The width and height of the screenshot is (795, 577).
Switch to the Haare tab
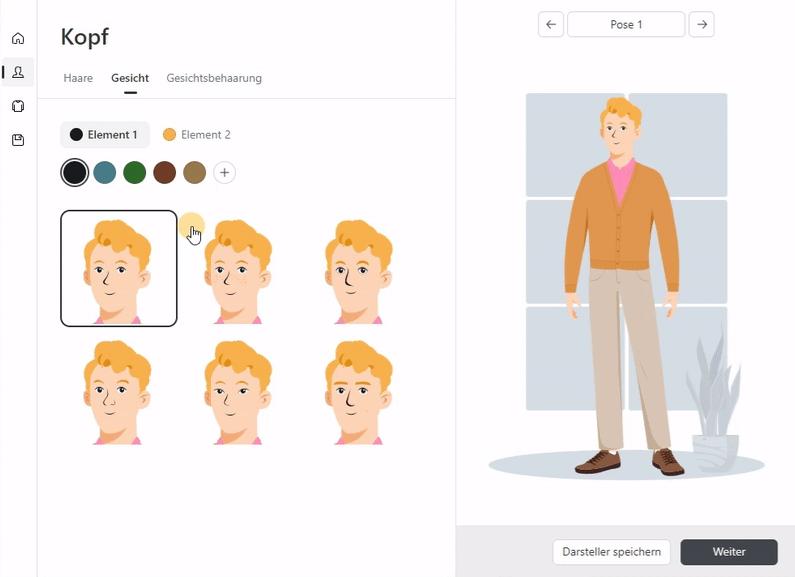(78, 78)
